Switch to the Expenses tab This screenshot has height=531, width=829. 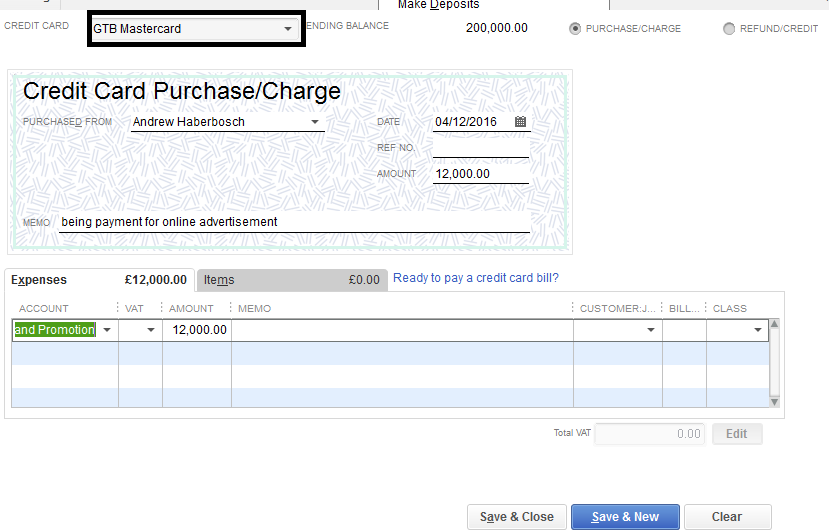(40, 280)
